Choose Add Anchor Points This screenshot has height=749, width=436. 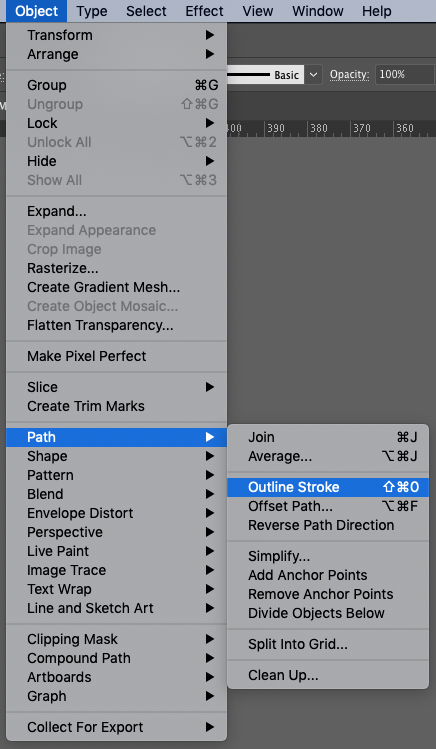[x=328, y=575]
